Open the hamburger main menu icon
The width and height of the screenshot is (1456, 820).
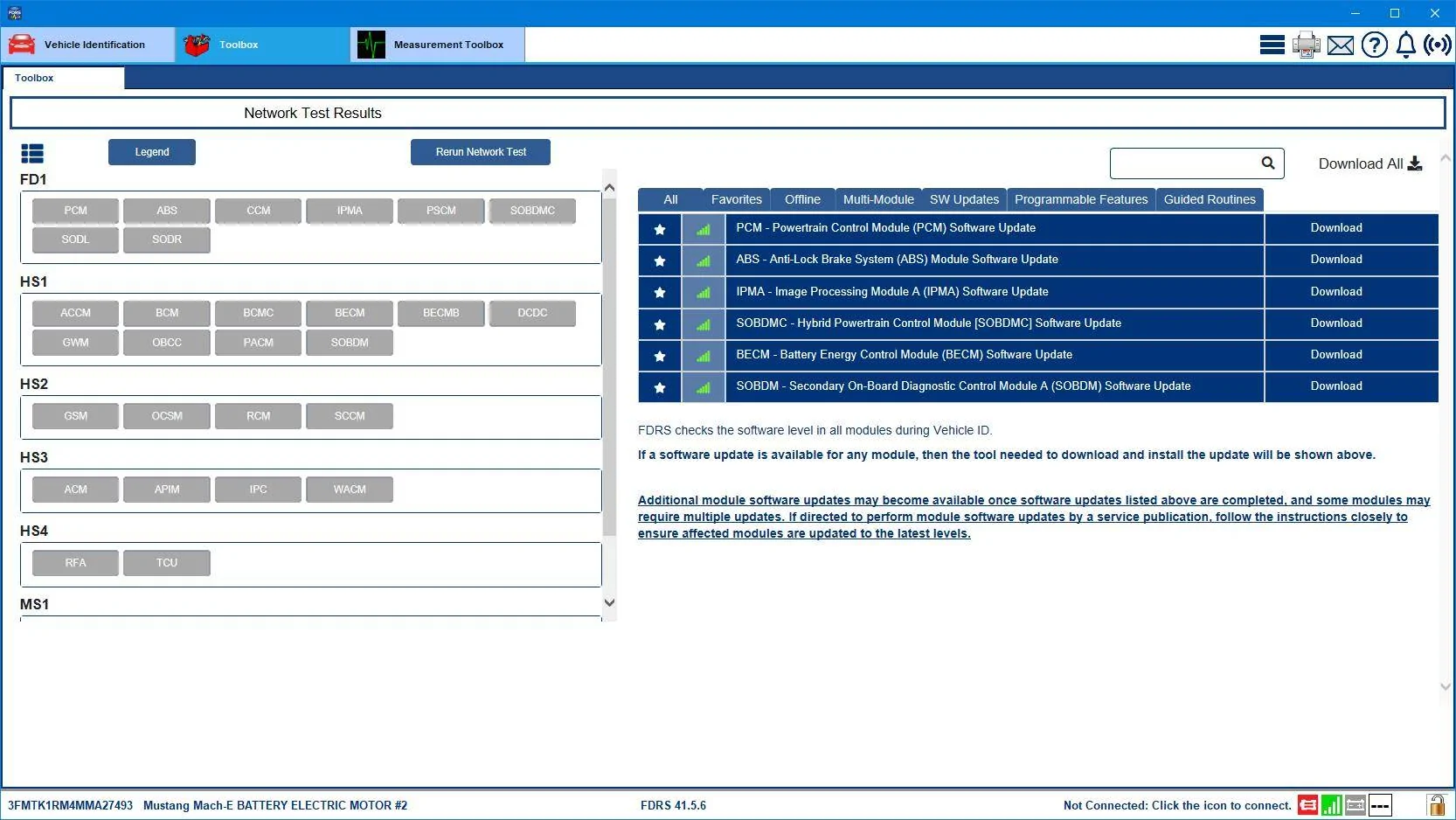pyautogui.click(x=1272, y=45)
